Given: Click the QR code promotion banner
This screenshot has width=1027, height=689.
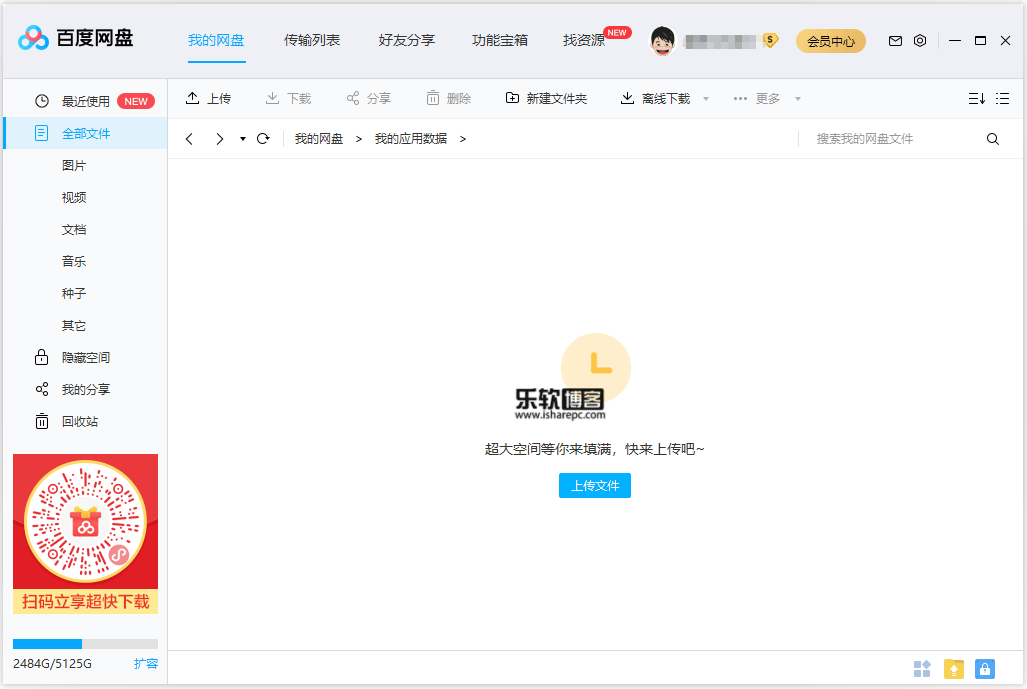Looking at the screenshot, I should (85, 534).
